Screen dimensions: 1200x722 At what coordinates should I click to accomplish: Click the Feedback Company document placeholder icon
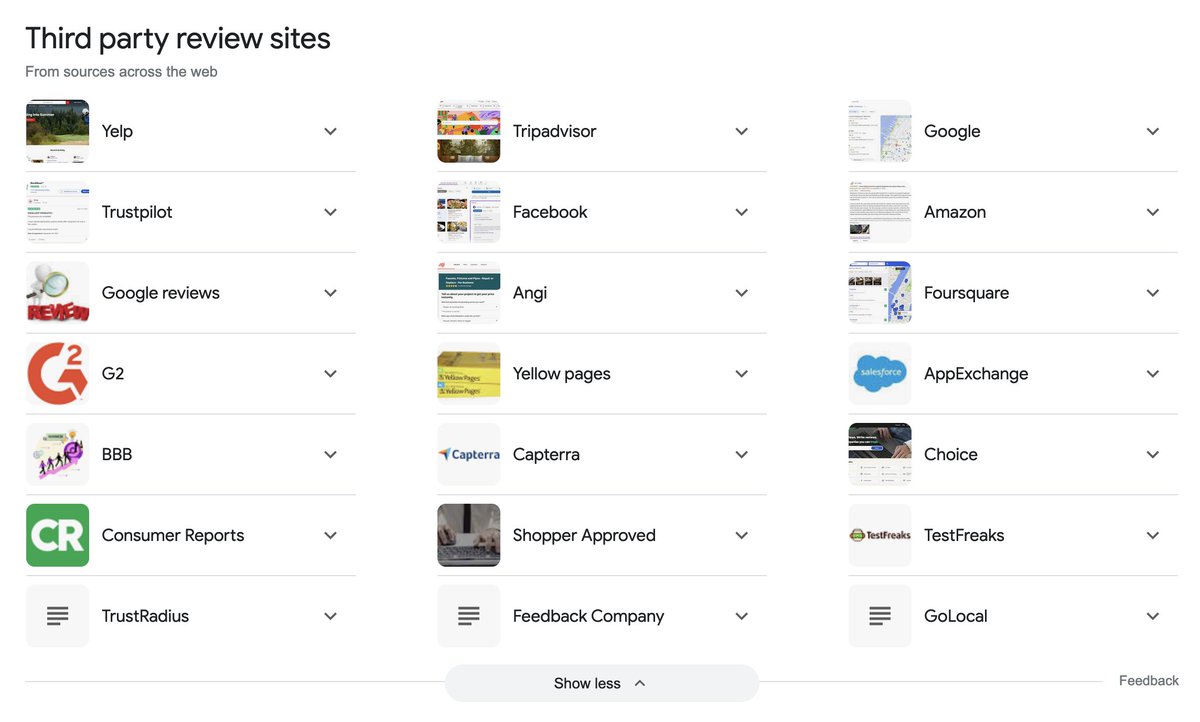click(x=468, y=616)
